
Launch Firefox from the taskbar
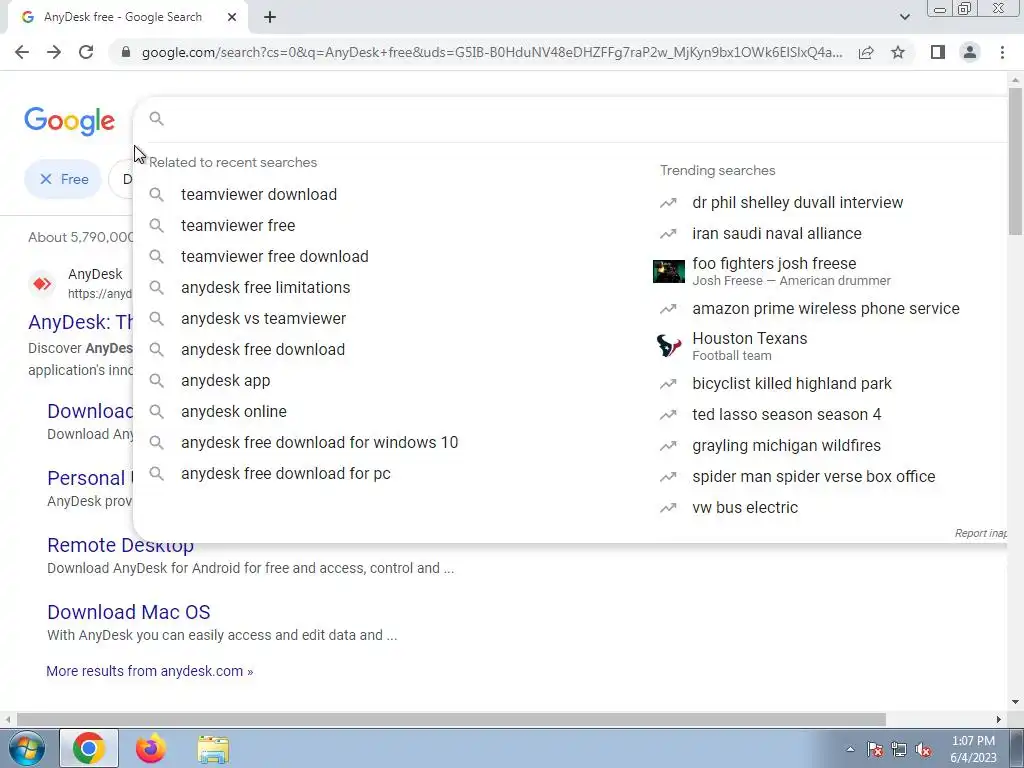pos(150,748)
